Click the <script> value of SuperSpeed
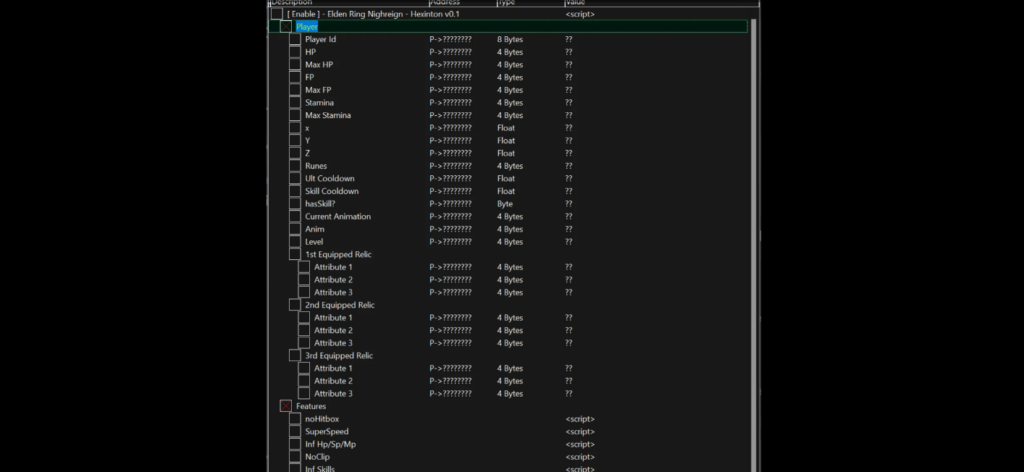This screenshot has height=472, width=1024. [x=580, y=432]
